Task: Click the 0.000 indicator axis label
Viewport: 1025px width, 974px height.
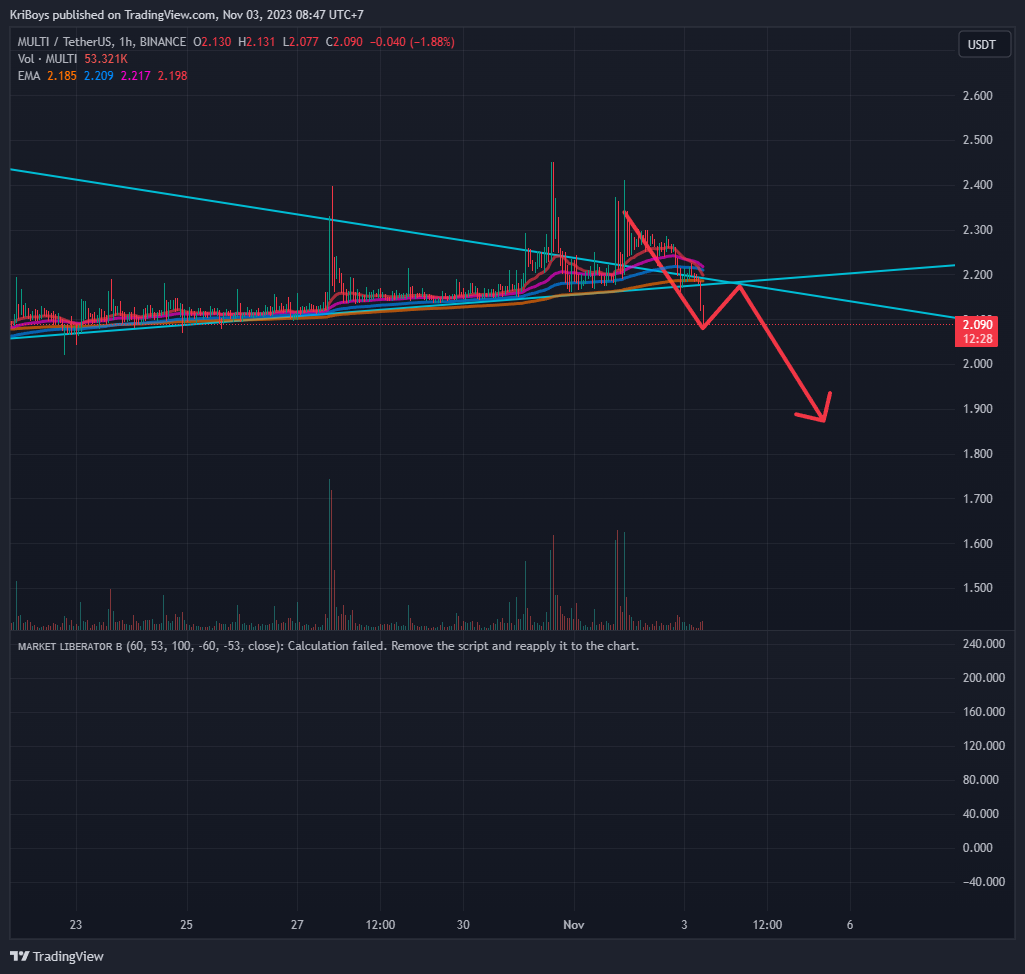Action: 977,848
